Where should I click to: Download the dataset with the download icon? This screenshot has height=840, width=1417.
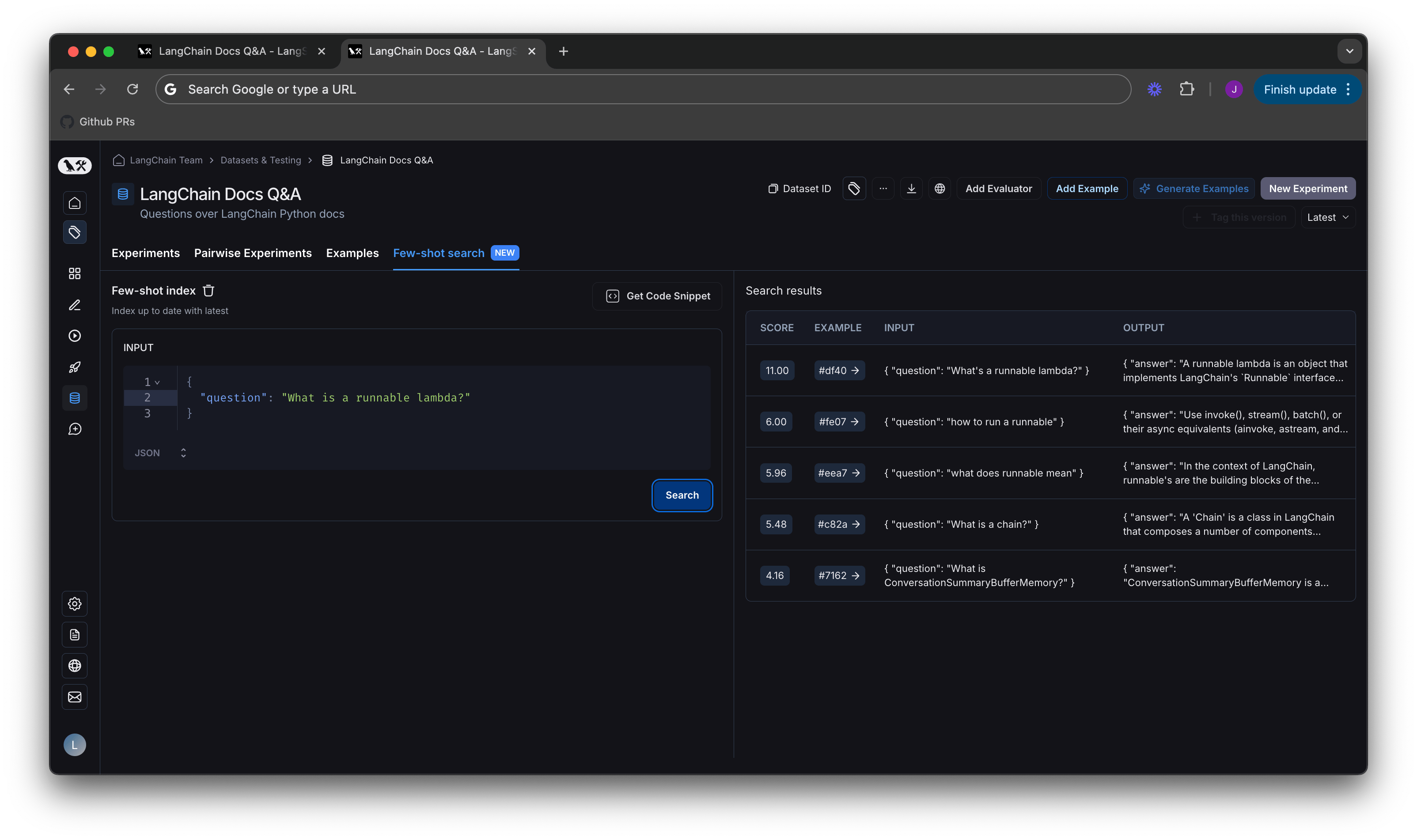tap(911, 189)
